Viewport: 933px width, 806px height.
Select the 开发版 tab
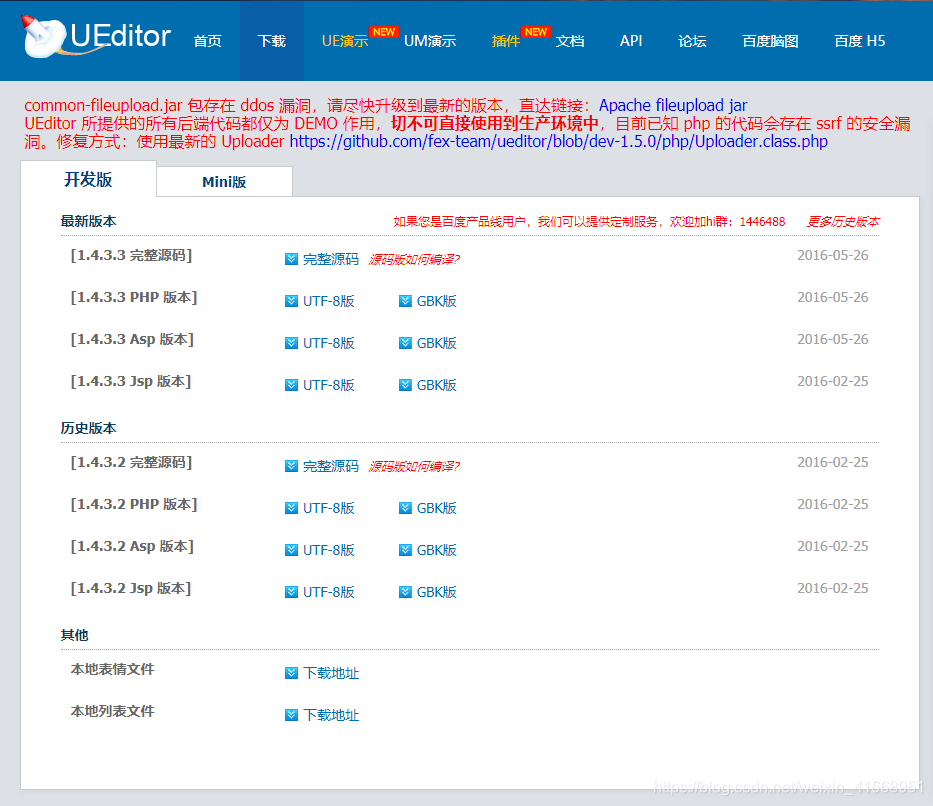click(88, 180)
